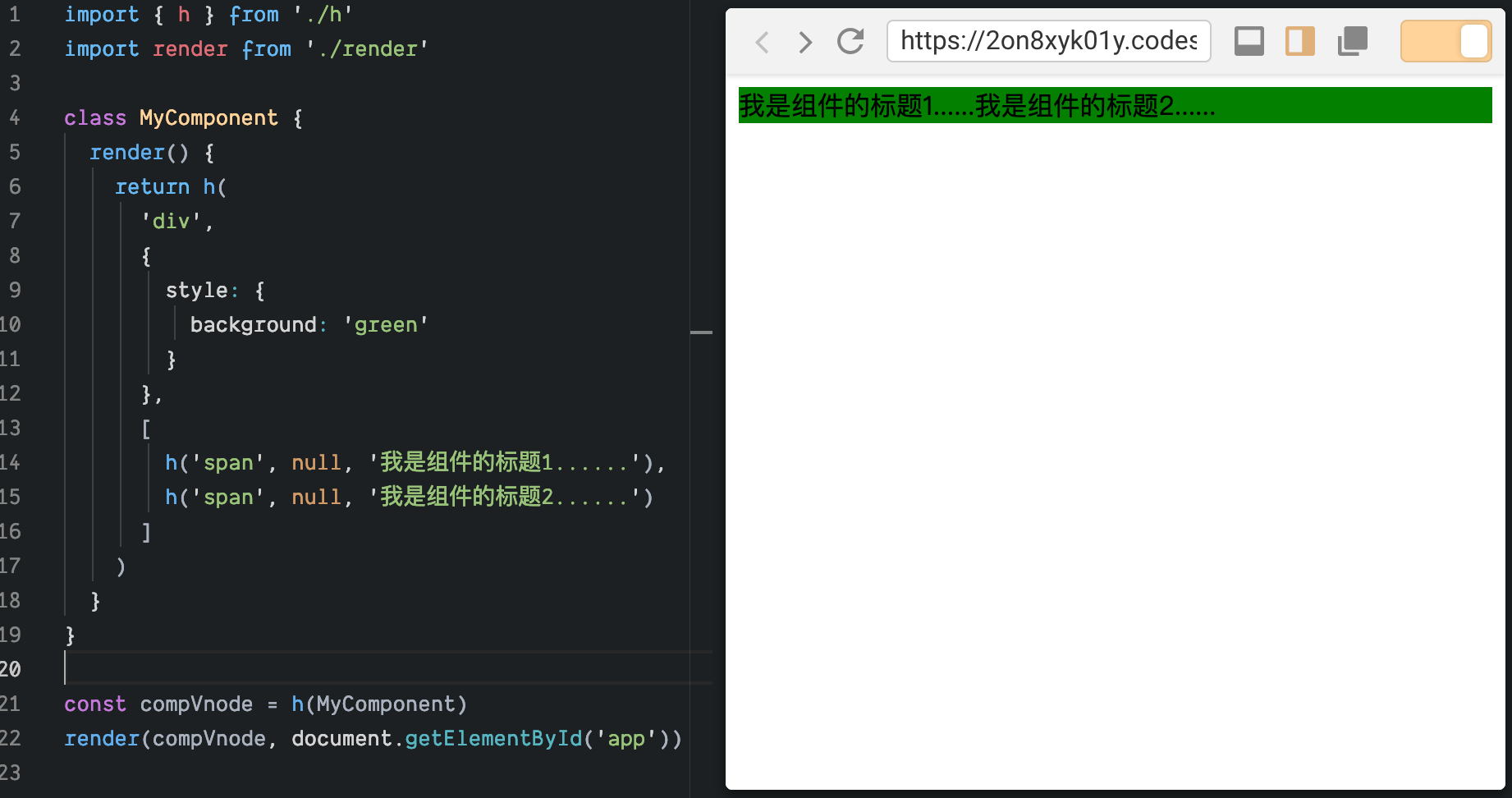The width and height of the screenshot is (1512, 798).
Task: Select the side-by-side preview layout icon
Action: pos(1299,41)
